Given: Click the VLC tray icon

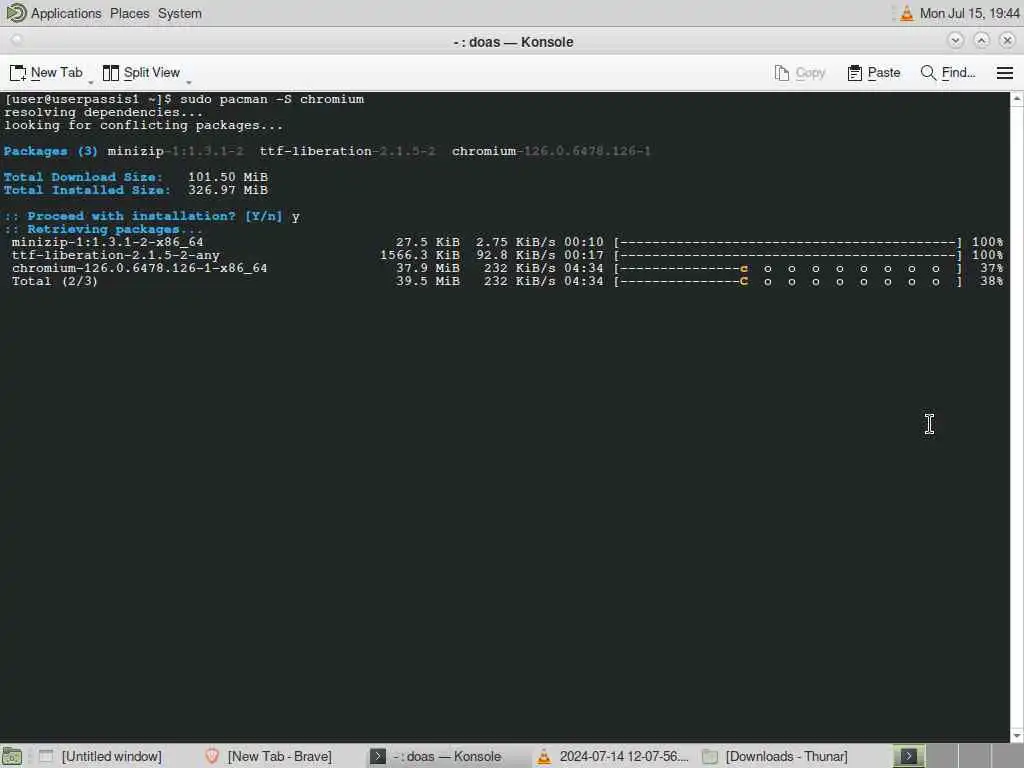Looking at the screenshot, I should [906, 13].
